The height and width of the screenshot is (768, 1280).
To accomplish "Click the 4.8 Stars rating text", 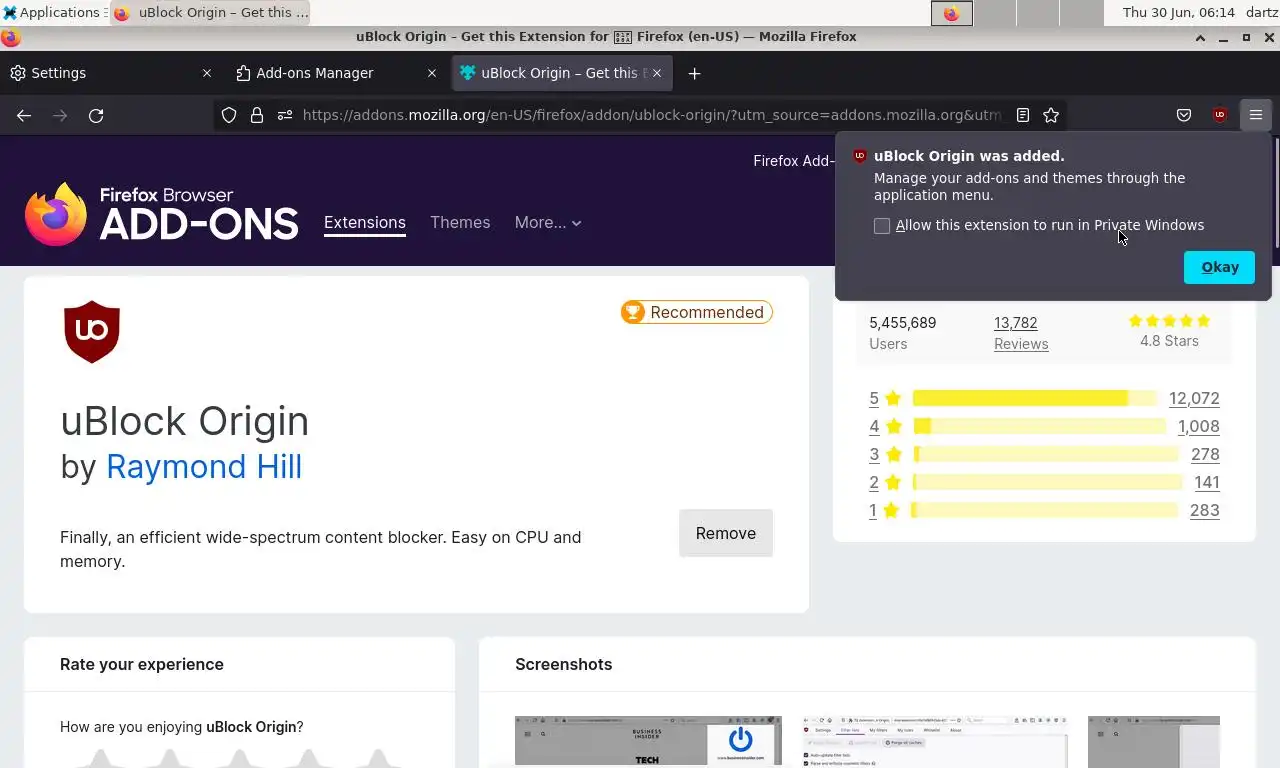I will click(1169, 341).
